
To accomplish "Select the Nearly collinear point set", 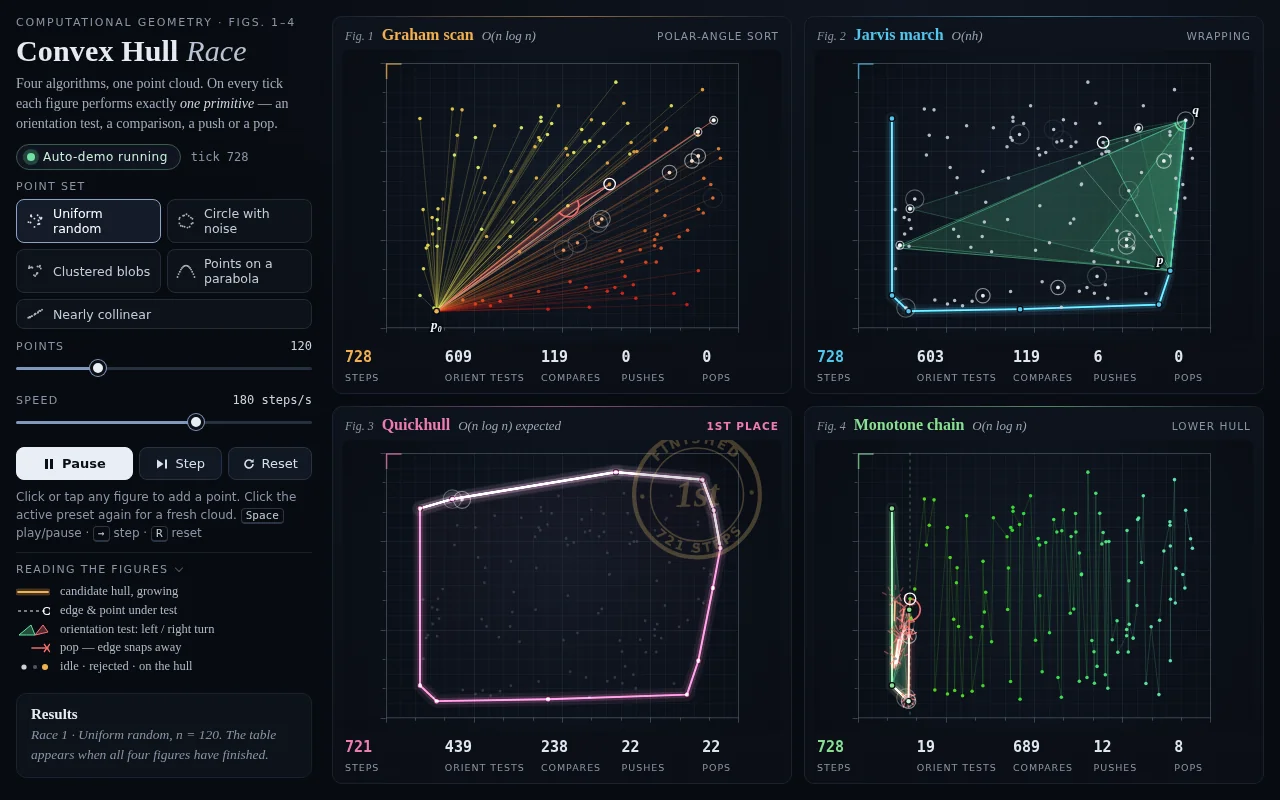I will (164, 314).
